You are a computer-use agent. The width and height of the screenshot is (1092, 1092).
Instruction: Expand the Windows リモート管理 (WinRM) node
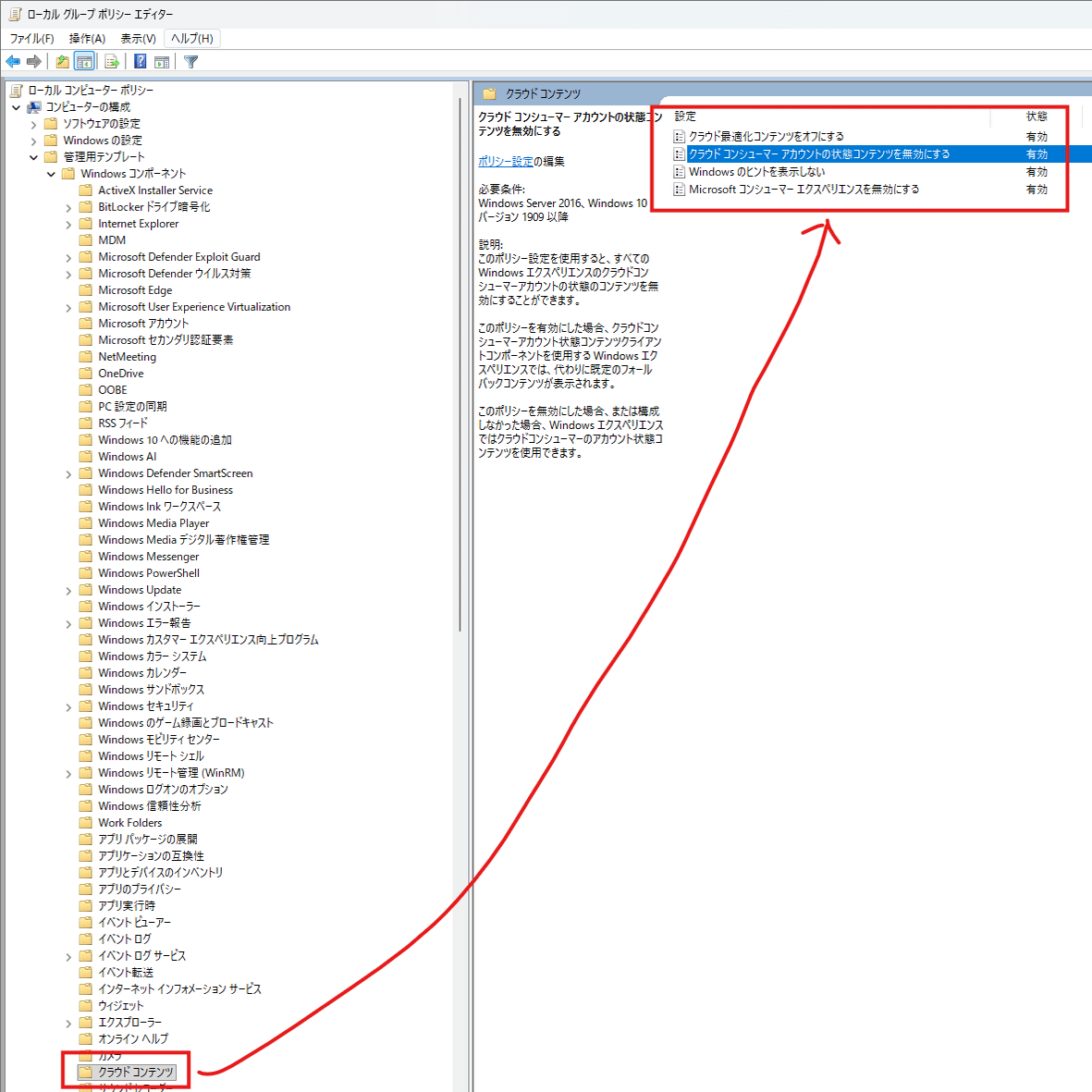coord(68,774)
